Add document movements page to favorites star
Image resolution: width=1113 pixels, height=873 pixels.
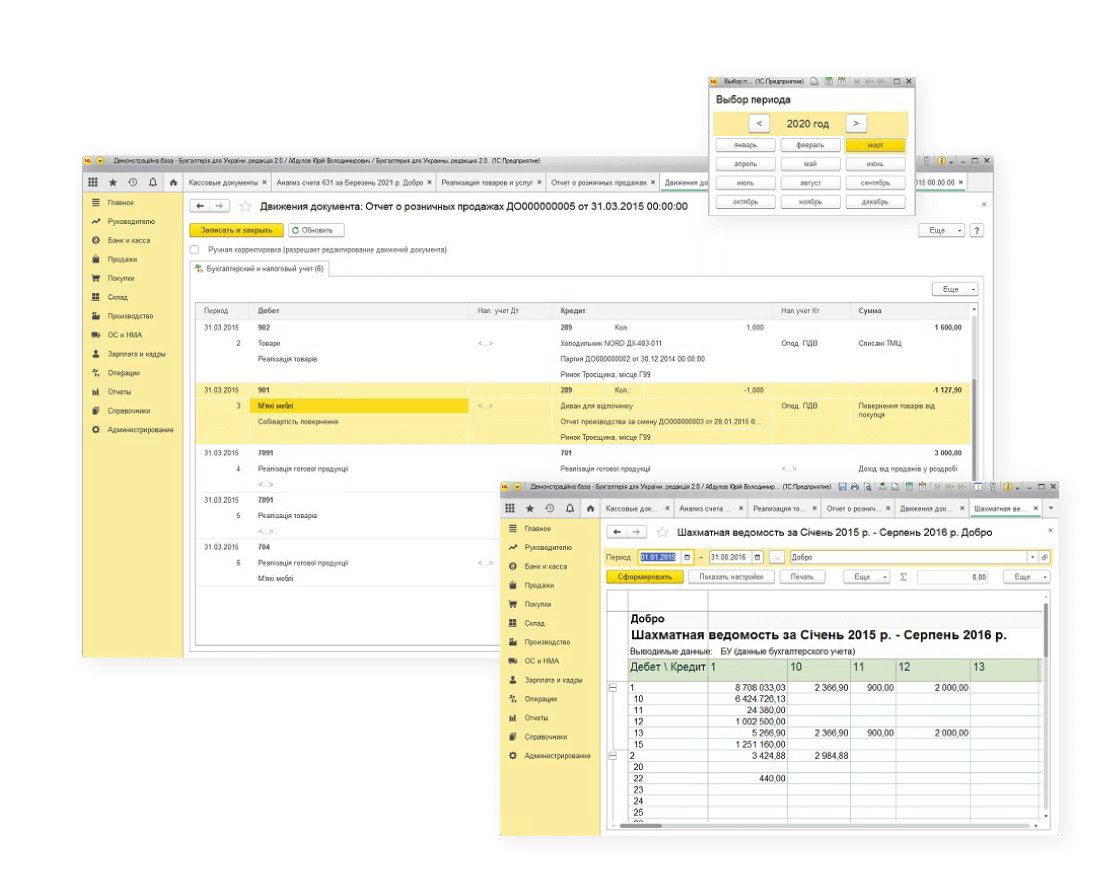click(246, 206)
